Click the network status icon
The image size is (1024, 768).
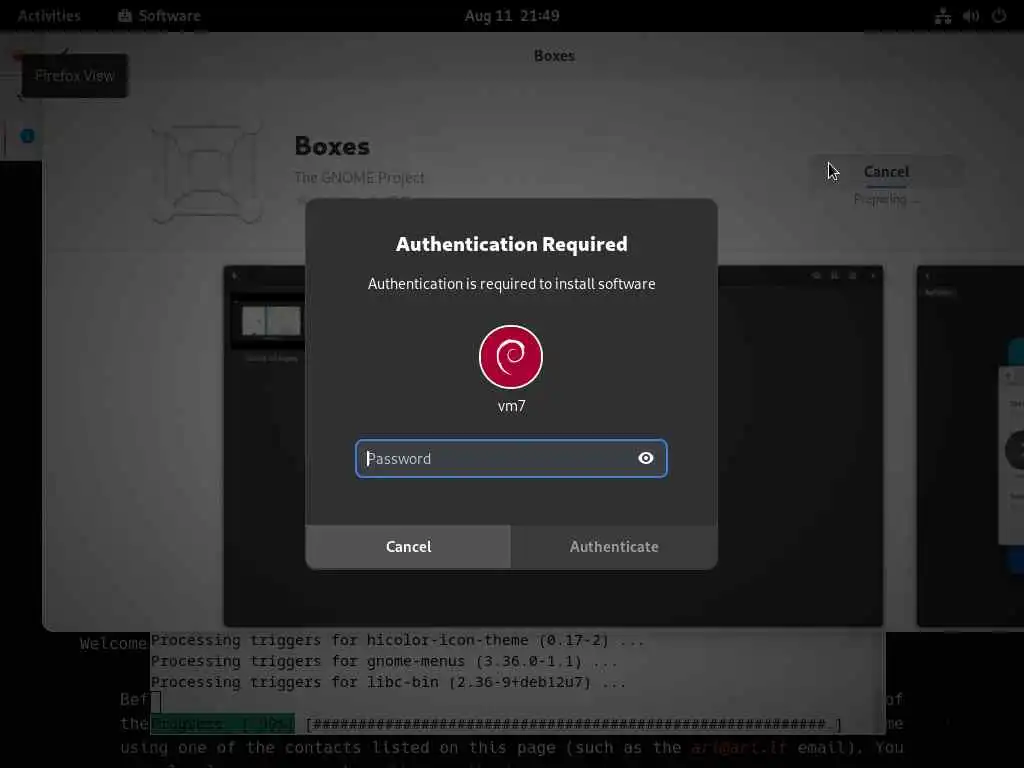942,16
